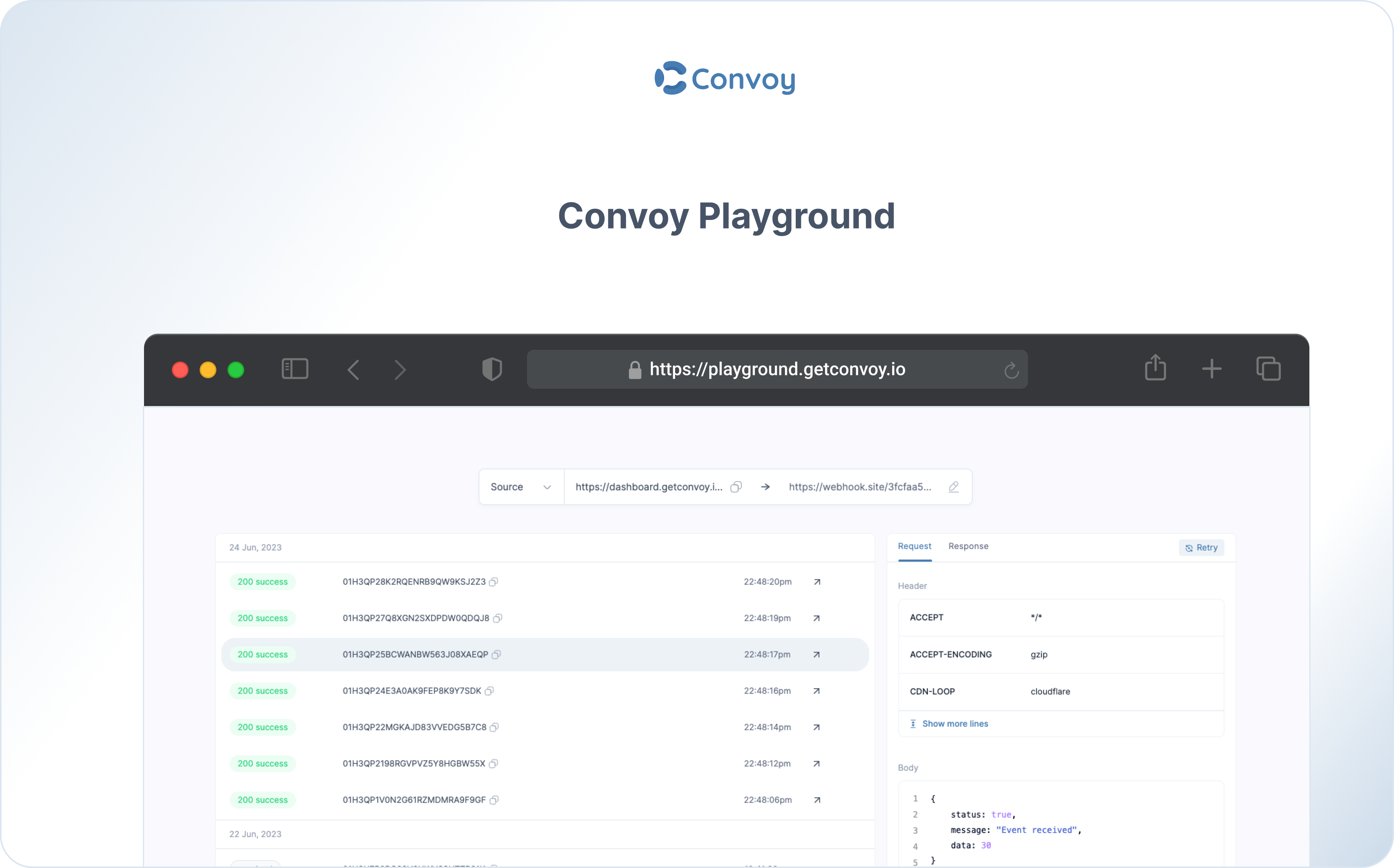Screen dimensions: 1394x868
Task: Click the lock icon in the address bar
Action: pos(635,370)
